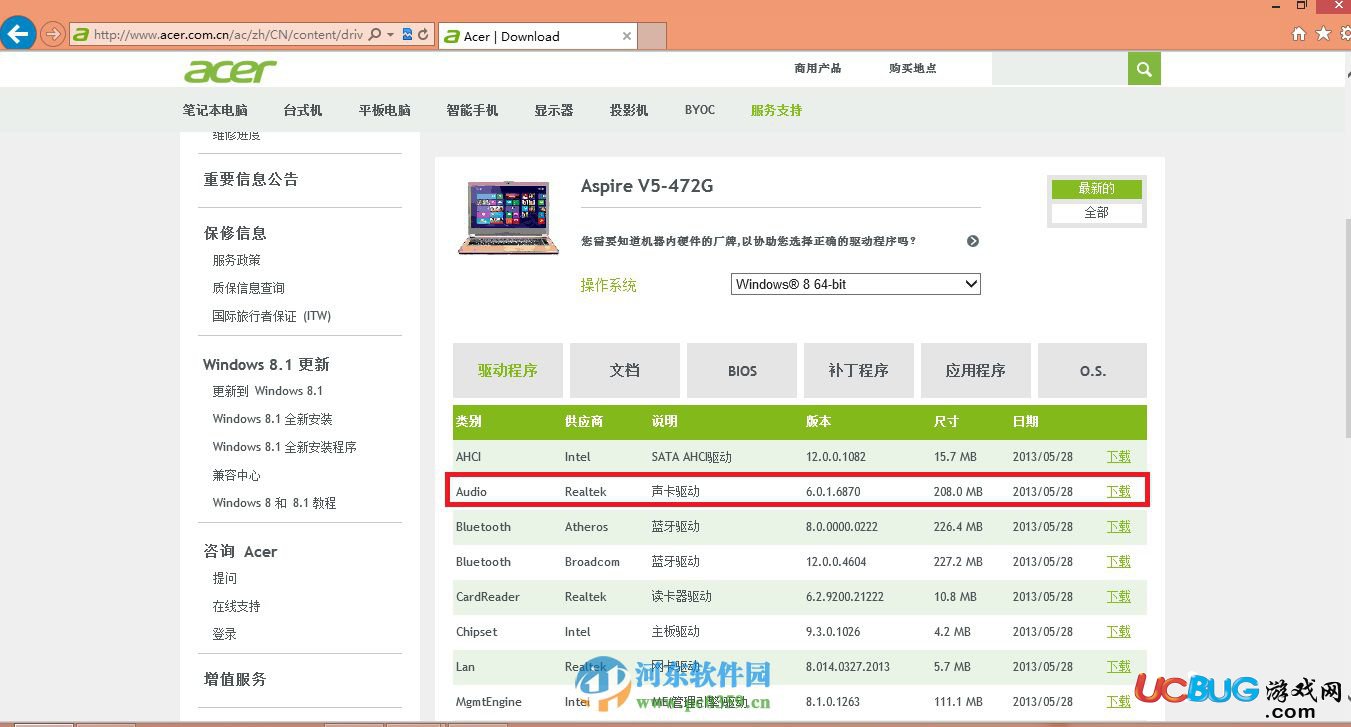The image size is (1351, 727).
Task: Open the 商用产品 header link
Action: pos(818,68)
